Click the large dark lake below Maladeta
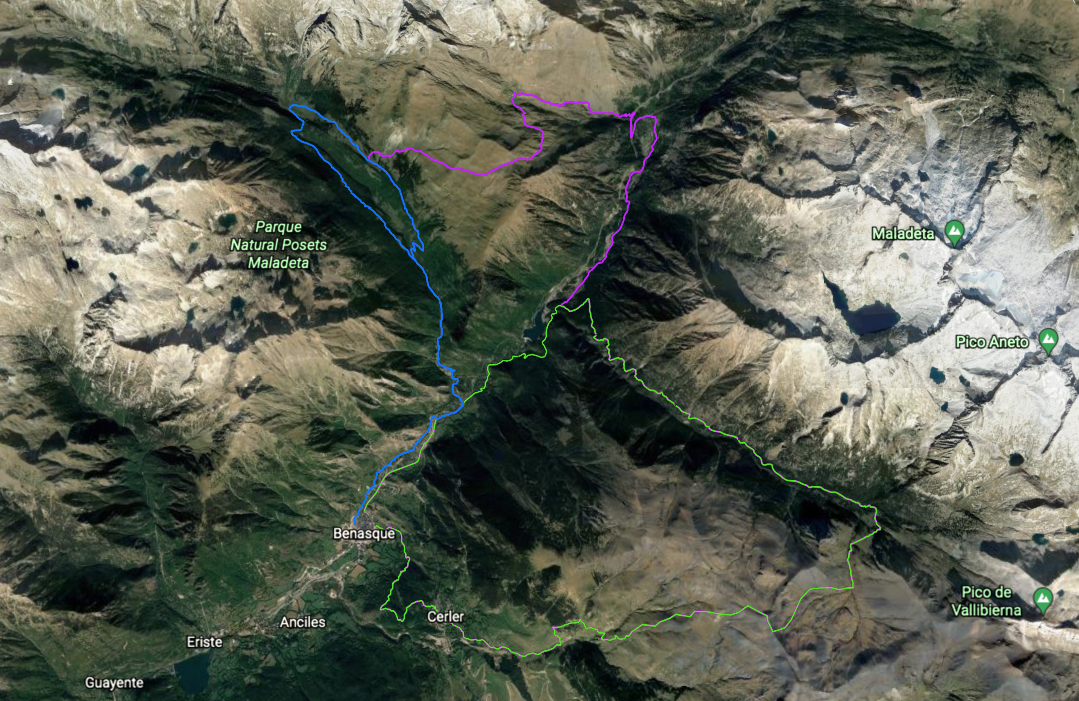The width and height of the screenshot is (1079, 701). pyautogui.click(x=868, y=318)
